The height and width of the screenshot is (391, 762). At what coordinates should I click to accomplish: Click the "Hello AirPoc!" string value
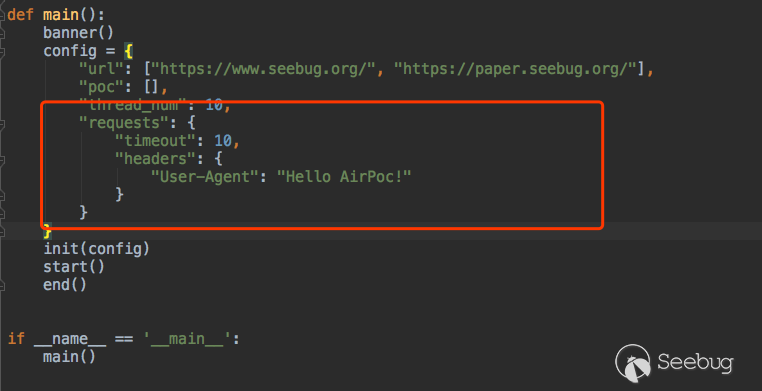pos(344,177)
